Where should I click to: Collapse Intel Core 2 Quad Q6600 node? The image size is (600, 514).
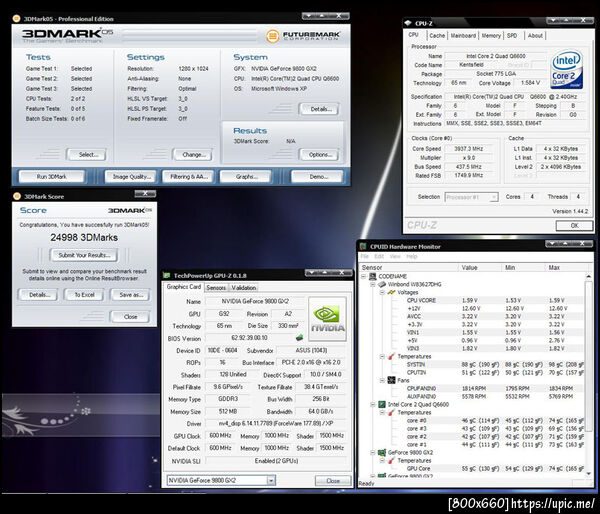[x=373, y=405]
